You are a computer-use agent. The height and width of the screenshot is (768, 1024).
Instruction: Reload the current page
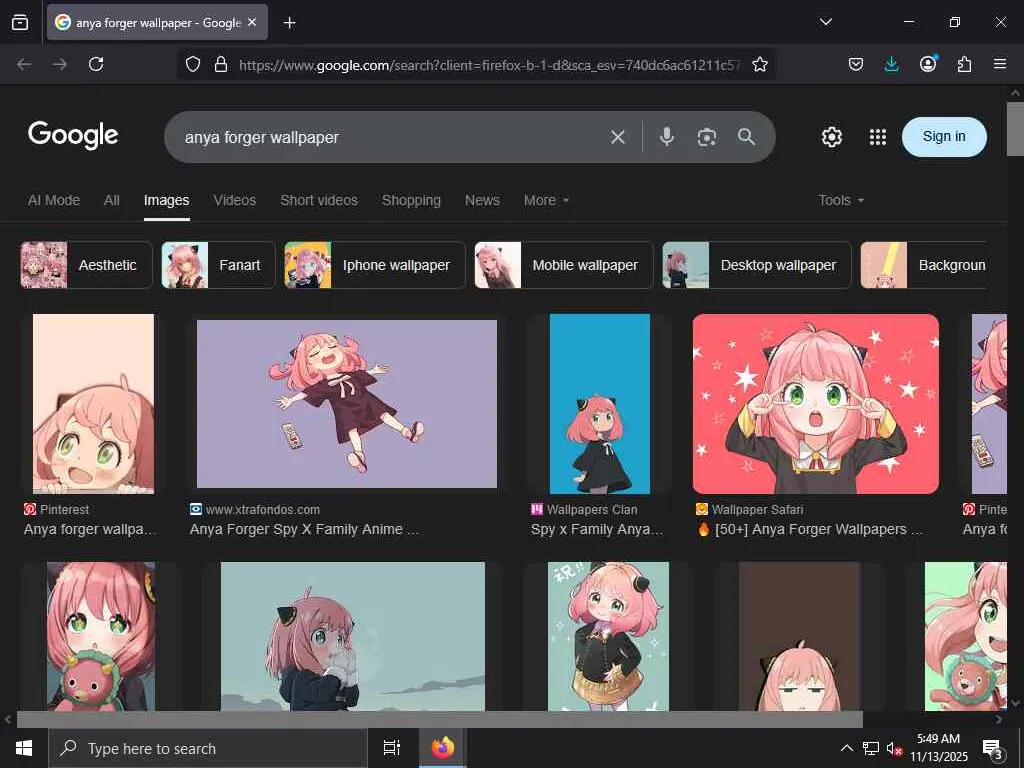click(96, 64)
